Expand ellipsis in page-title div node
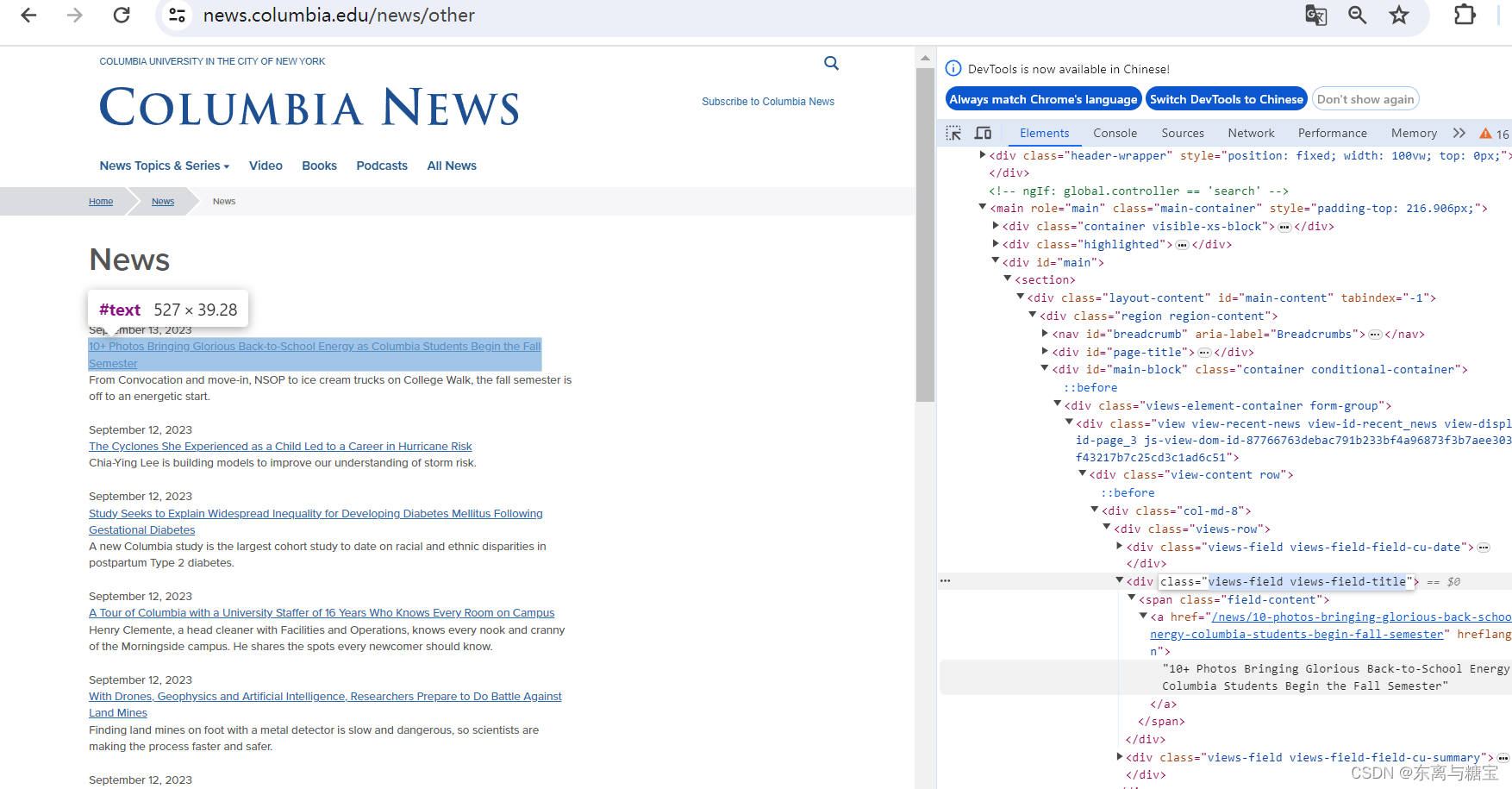This screenshot has height=789, width=1512. tap(1204, 353)
